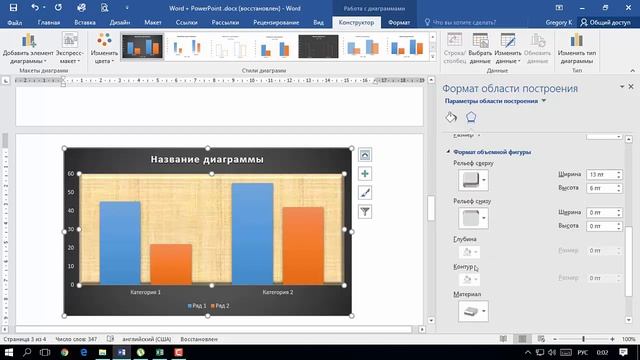Viewport: 640px width, 360px height.
Task: Open Windows Start menu
Action: pos(8,352)
